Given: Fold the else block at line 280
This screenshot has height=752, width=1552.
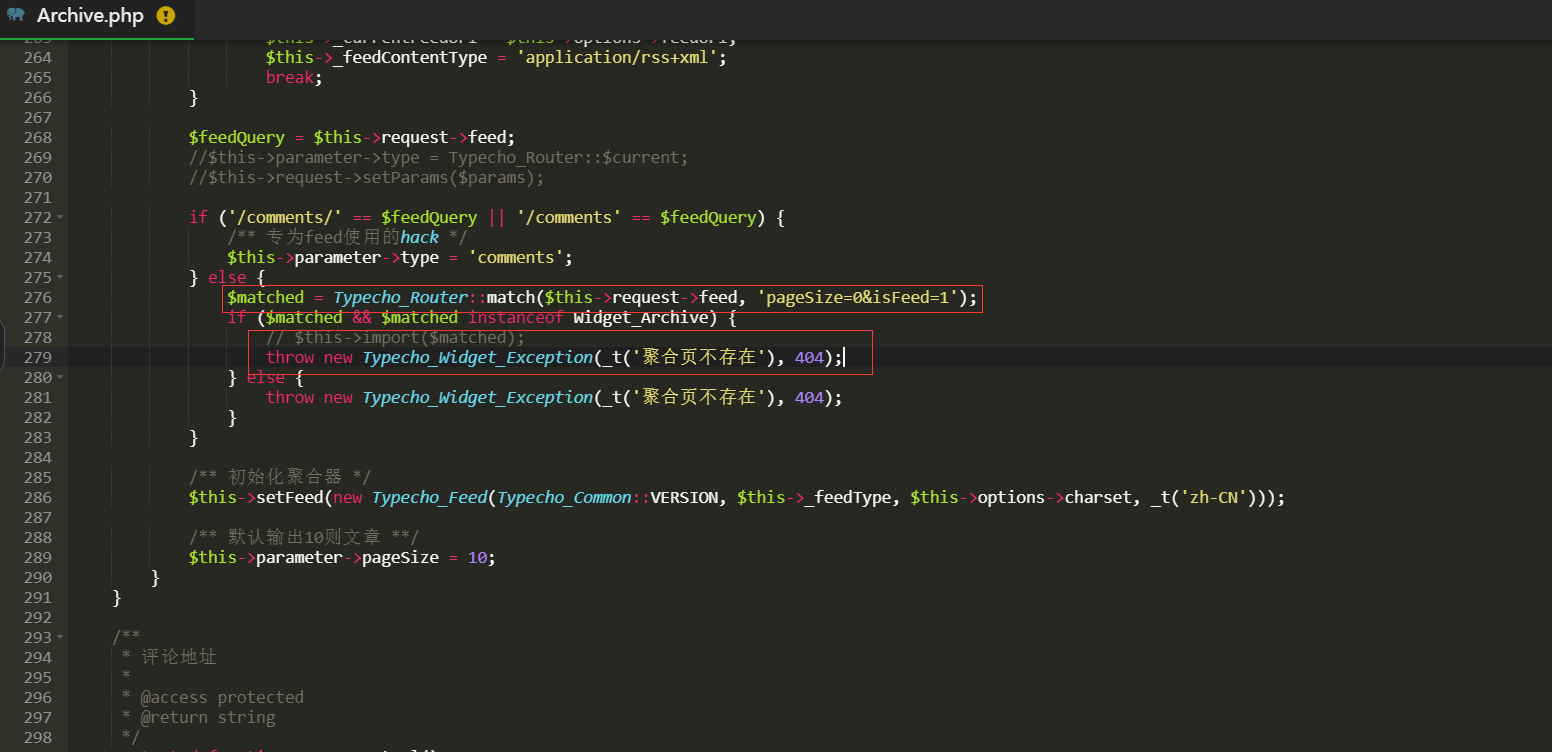Looking at the screenshot, I should (61, 378).
